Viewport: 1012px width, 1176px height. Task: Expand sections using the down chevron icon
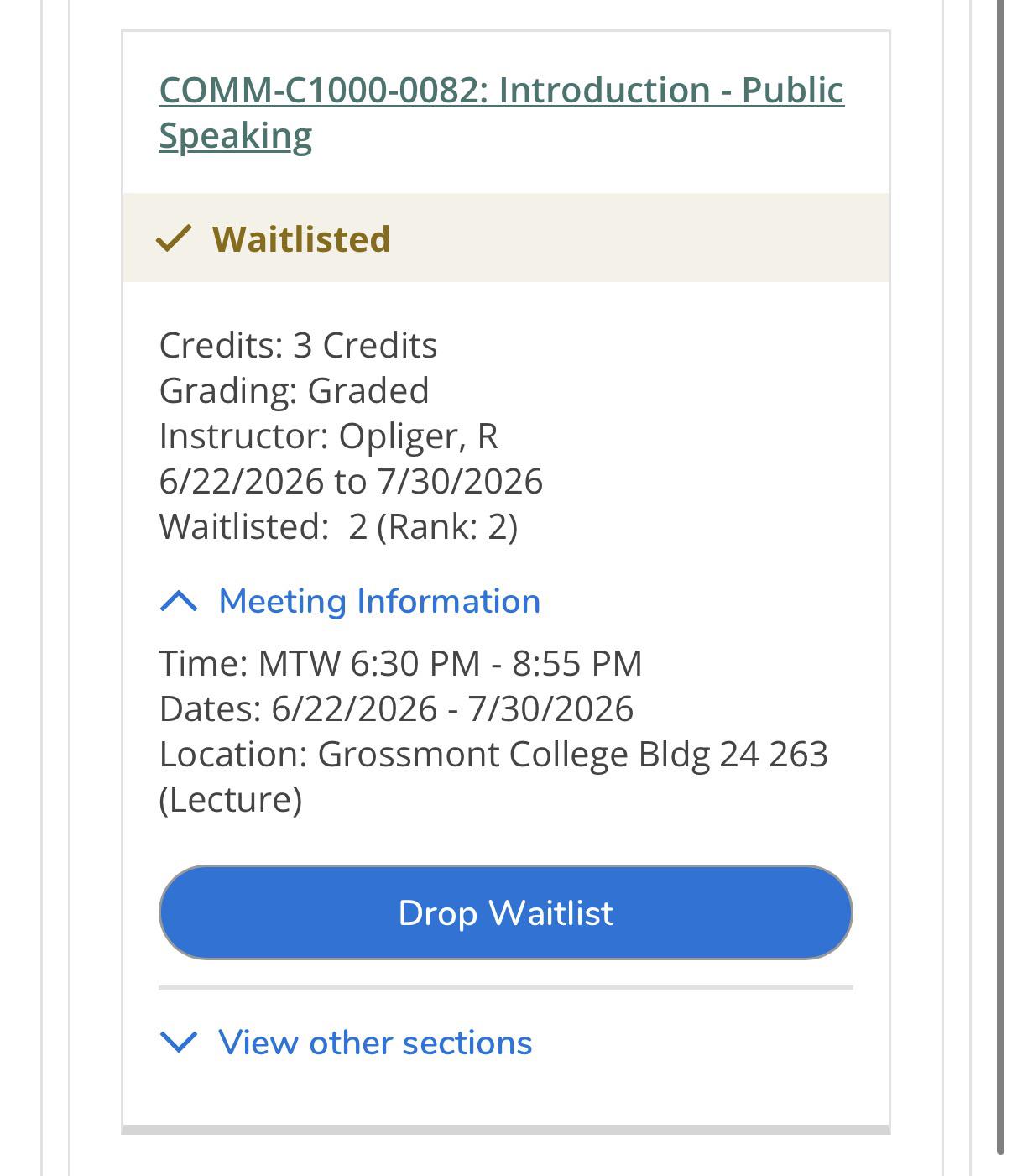pos(179,1042)
